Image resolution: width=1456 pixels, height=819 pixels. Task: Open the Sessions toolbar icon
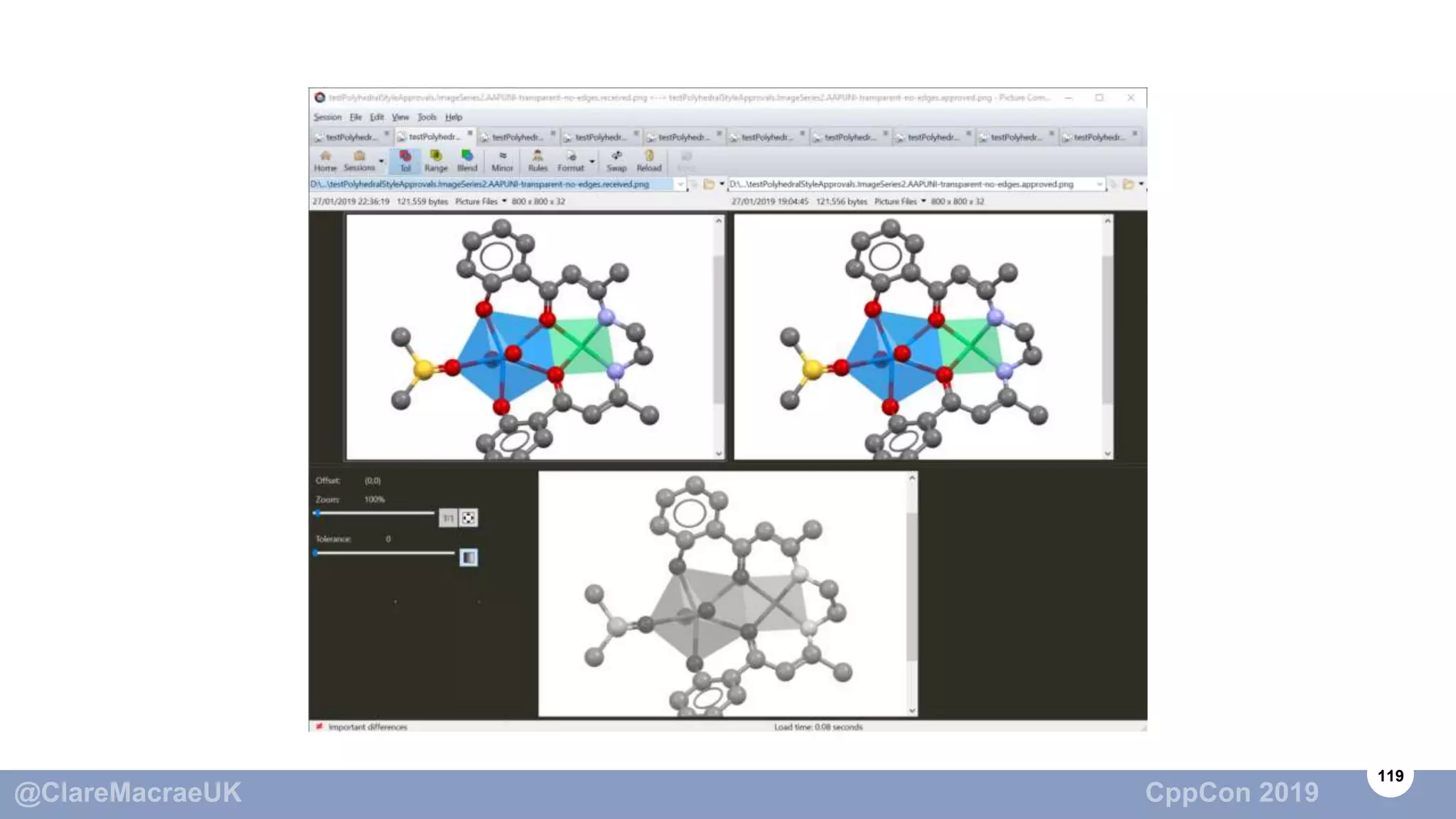359,161
